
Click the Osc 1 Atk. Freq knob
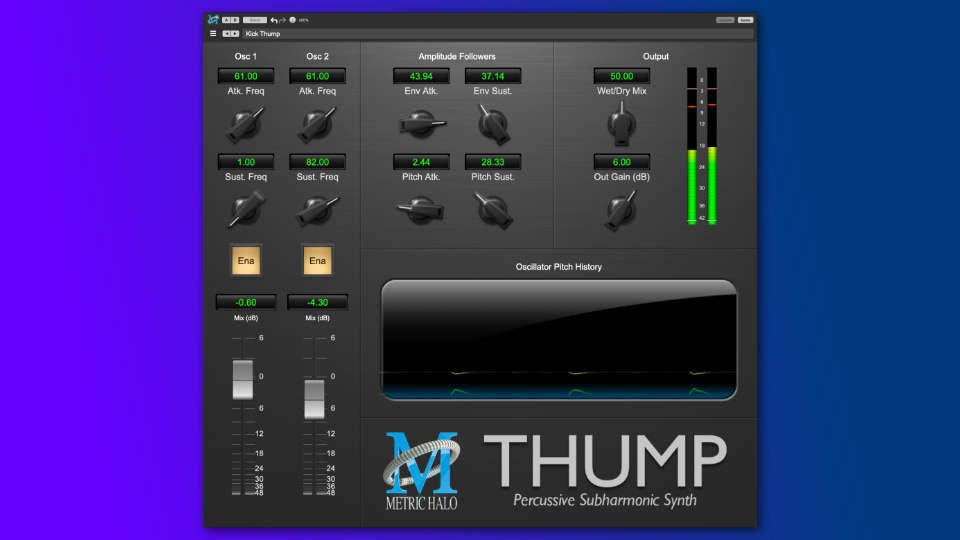pyautogui.click(x=246, y=124)
